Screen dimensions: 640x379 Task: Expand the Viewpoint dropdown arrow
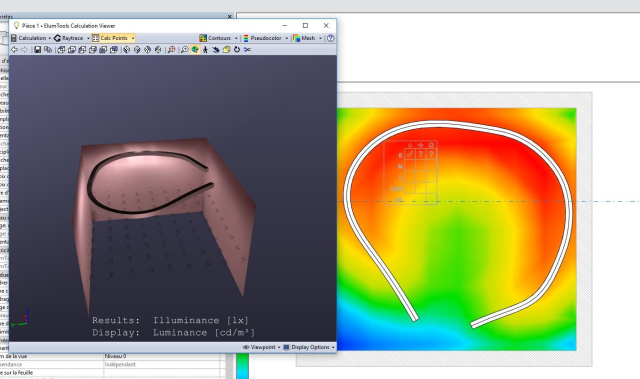[279, 348]
